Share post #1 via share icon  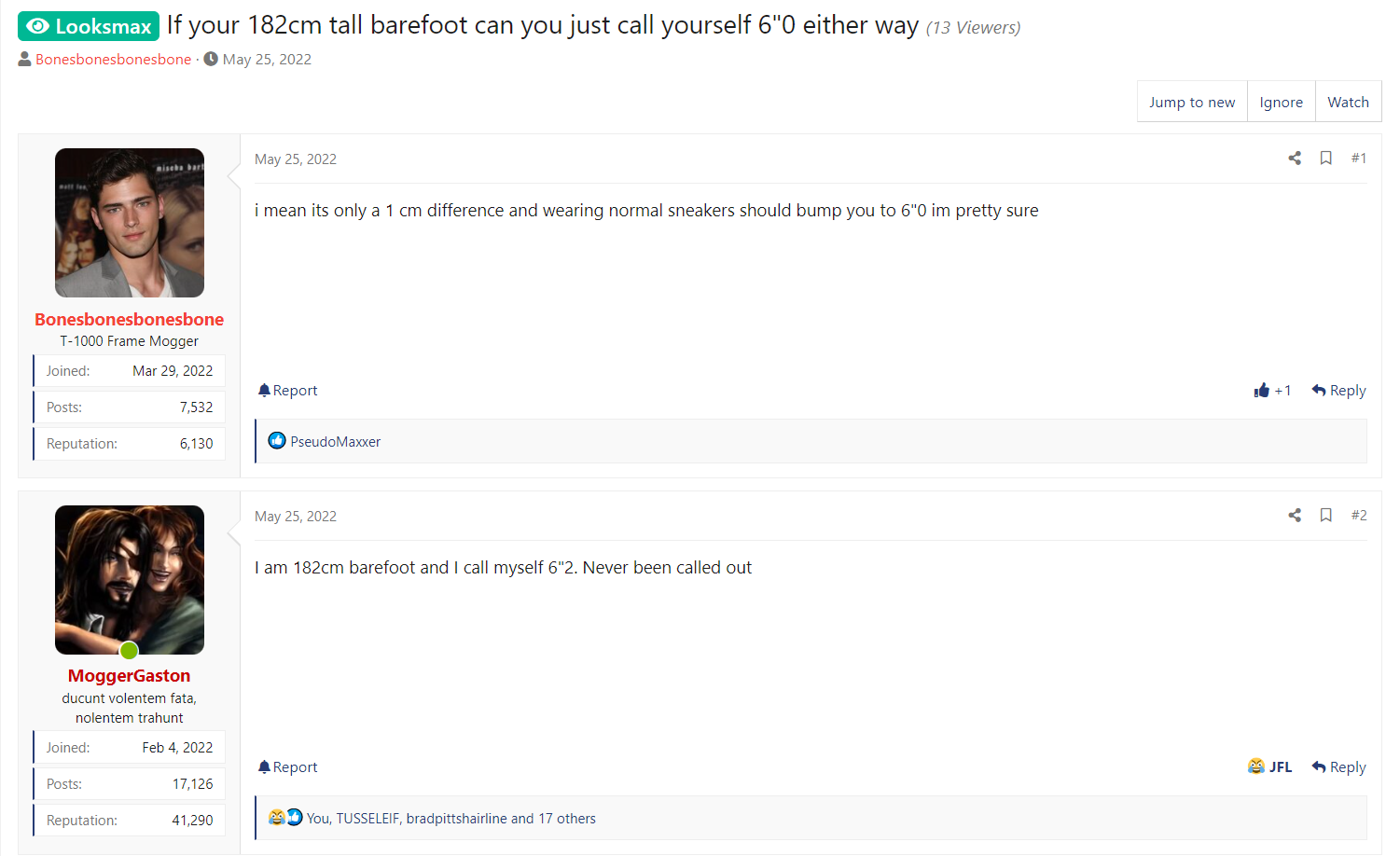1295,159
